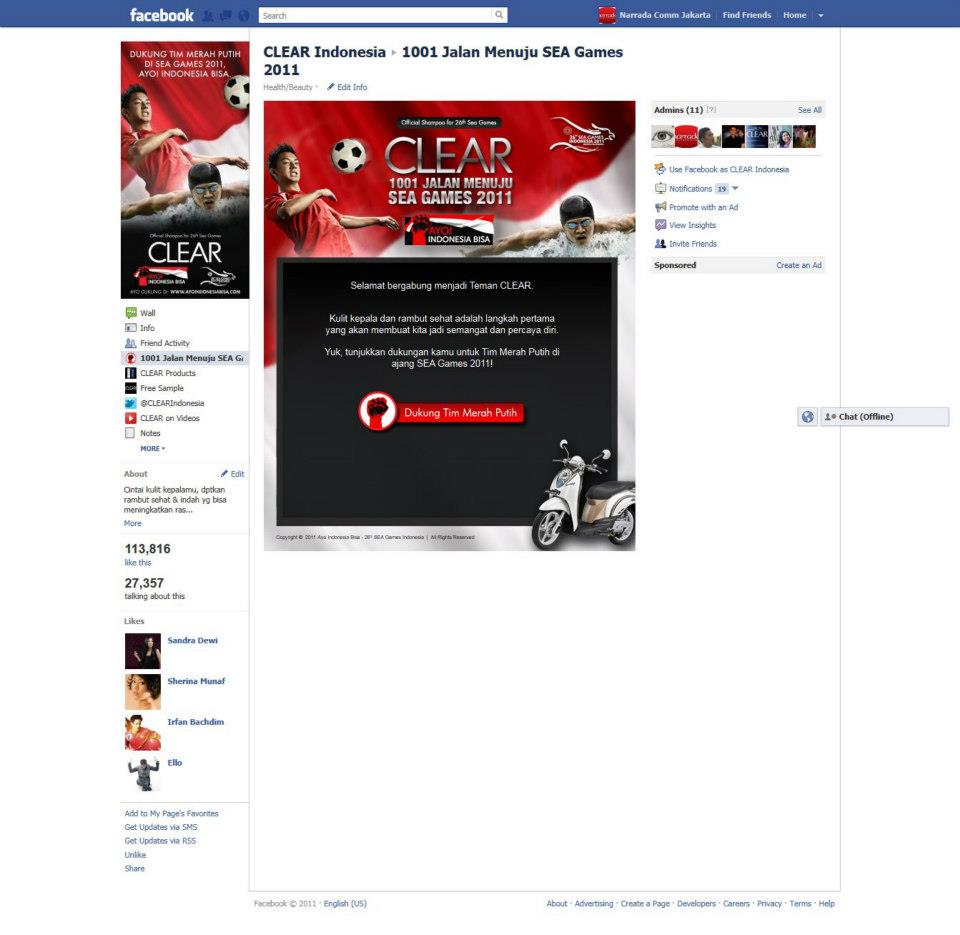This screenshot has width=960, height=935.
Task: Click the red fist icon on support button
Action: (x=378, y=411)
